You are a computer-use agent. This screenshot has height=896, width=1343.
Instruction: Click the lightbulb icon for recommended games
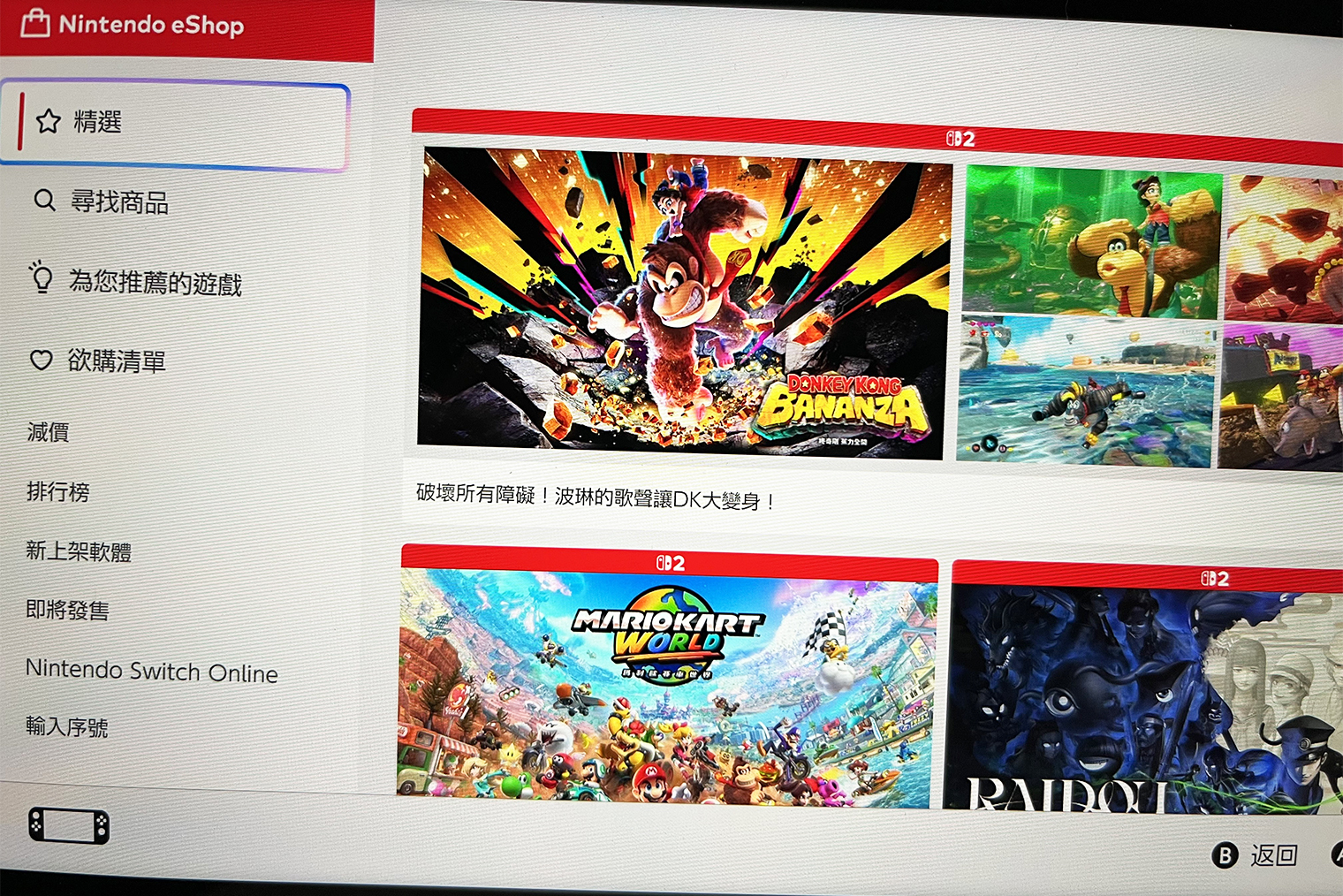click(41, 277)
